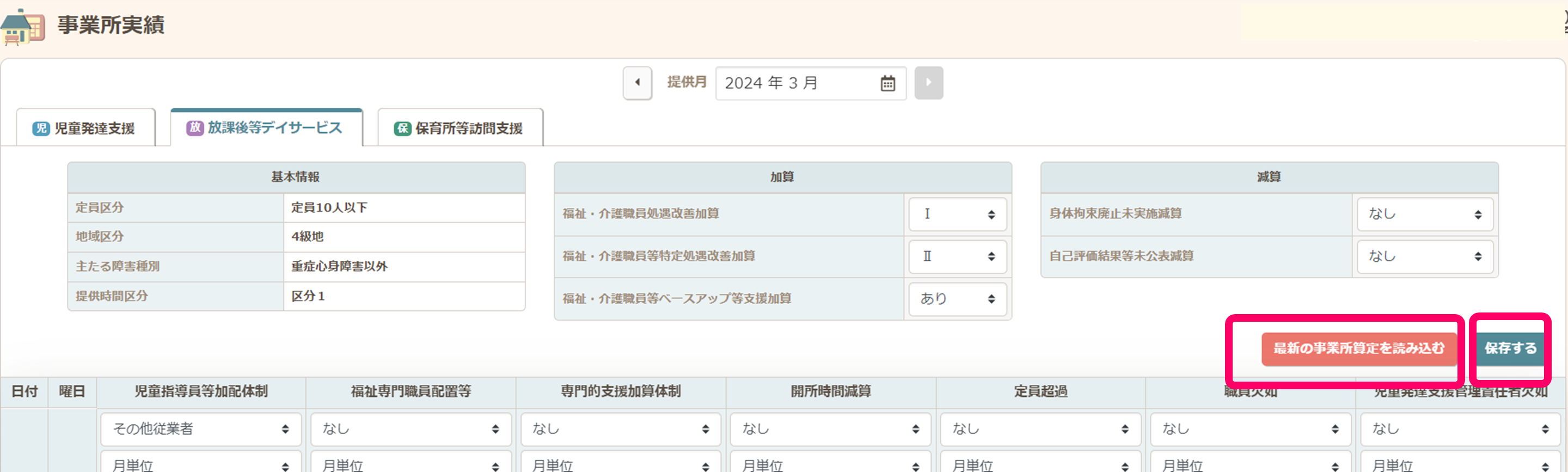Open ベースアップ等支援加算 dropdown

click(957, 299)
